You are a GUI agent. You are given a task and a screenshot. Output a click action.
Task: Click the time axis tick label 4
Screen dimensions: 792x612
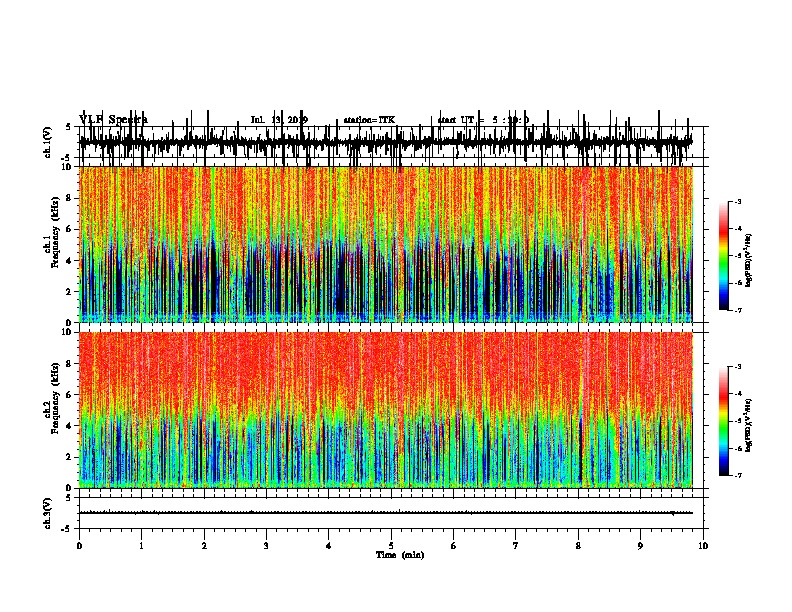[329, 546]
